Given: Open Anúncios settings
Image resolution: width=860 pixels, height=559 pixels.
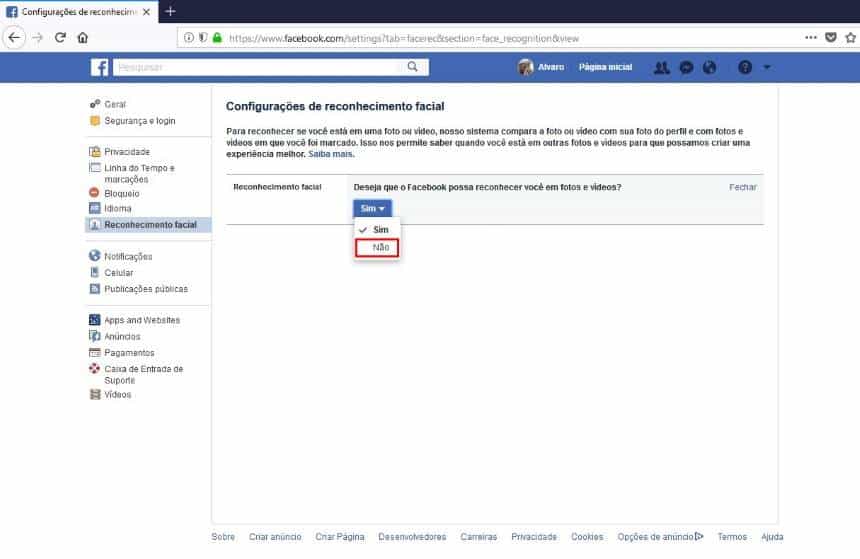Looking at the screenshot, I should coord(115,336).
